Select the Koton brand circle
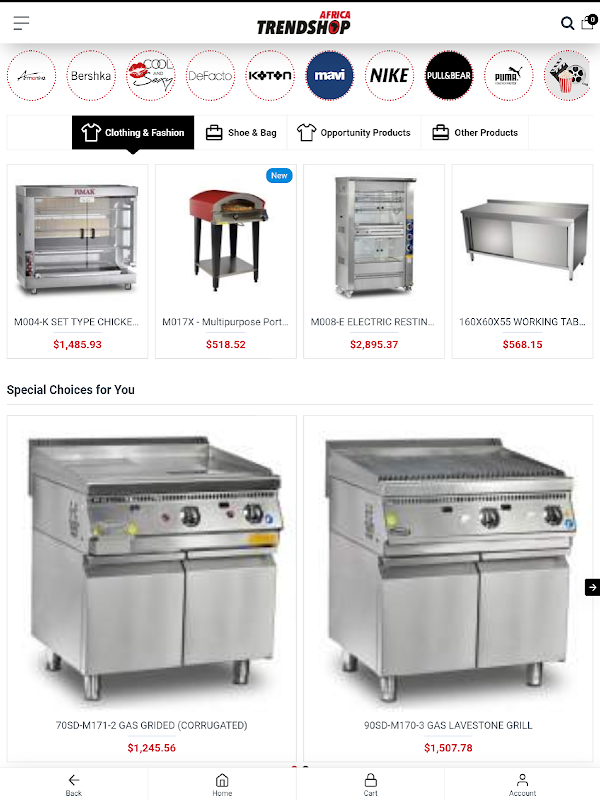This screenshot has width=600, height=800. pos(270,76)
